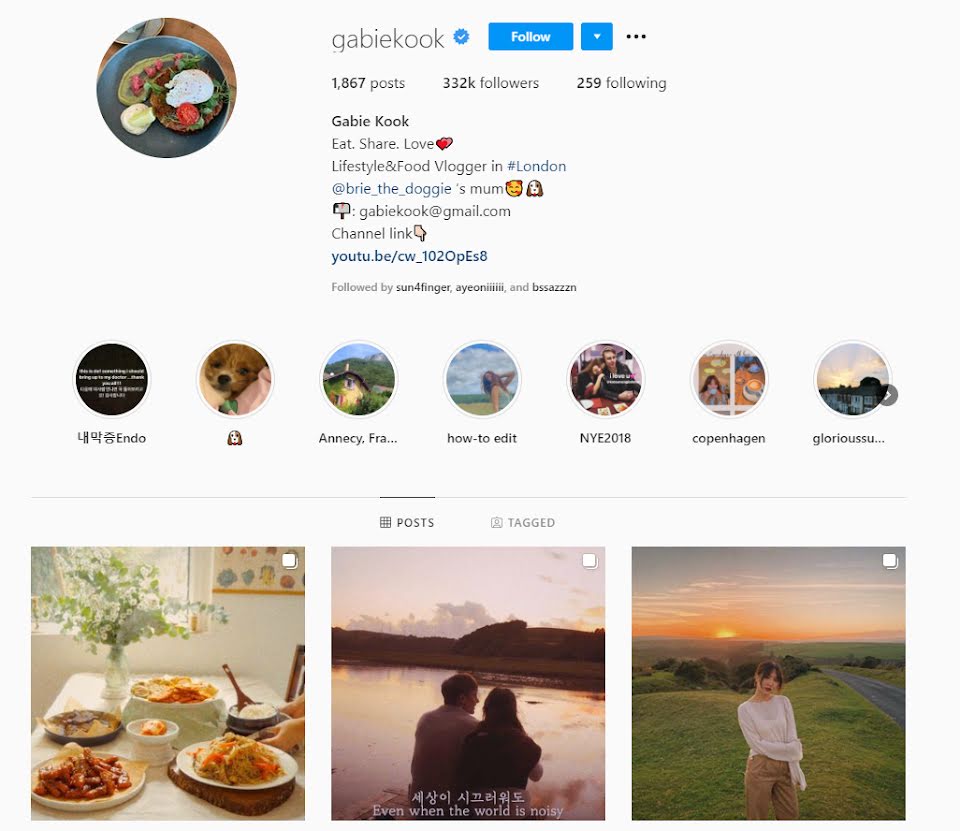Open the youtu.be channel link

(409, 256)
